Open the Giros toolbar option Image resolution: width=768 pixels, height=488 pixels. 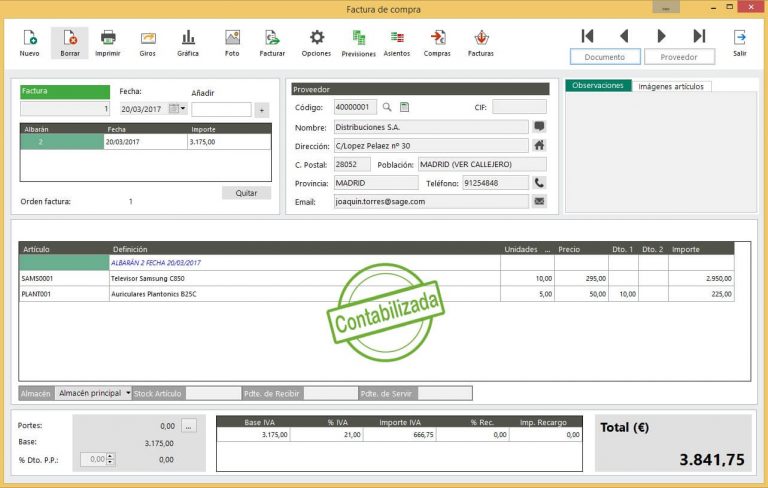pyautogui.click(x=148, y=39)
